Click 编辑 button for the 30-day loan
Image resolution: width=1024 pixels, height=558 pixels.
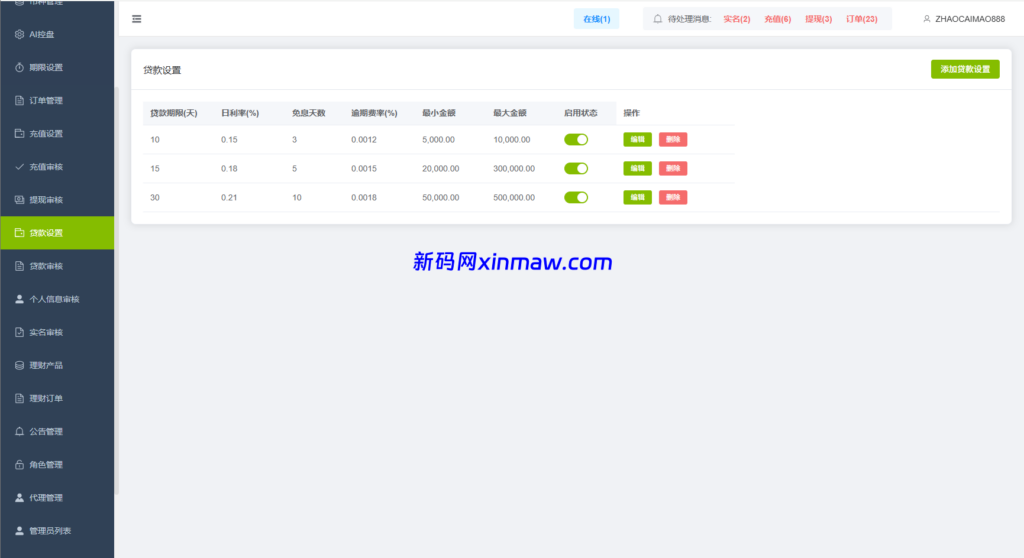pos(637,197)
